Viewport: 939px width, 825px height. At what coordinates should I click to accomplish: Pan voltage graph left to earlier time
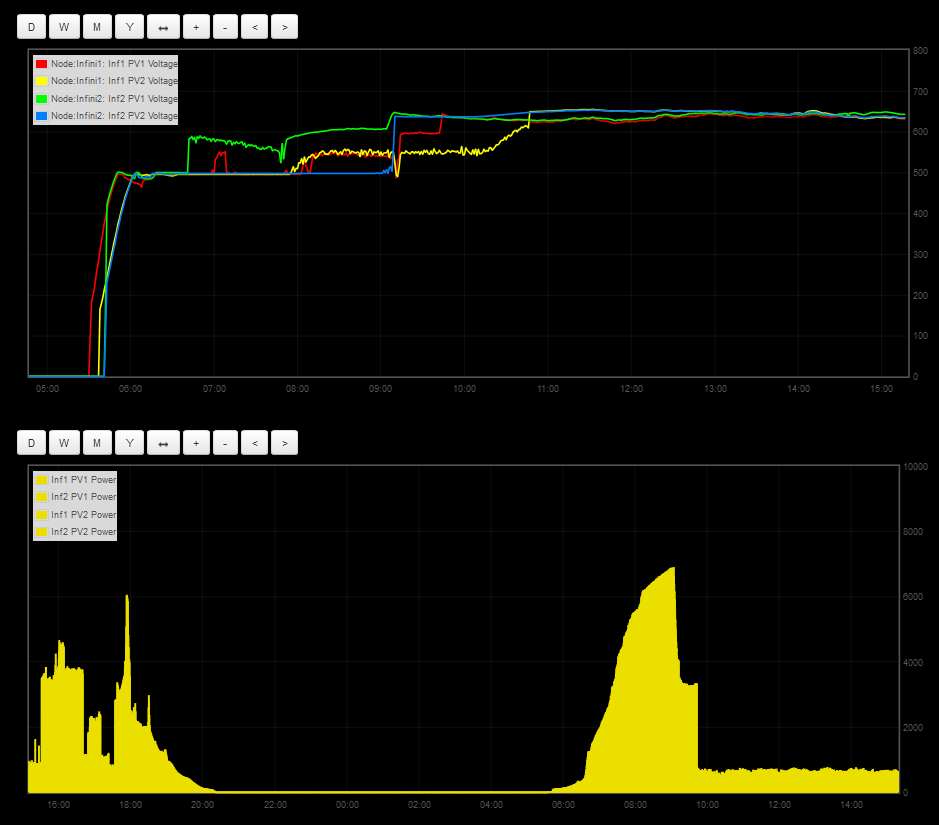point(255,27)
